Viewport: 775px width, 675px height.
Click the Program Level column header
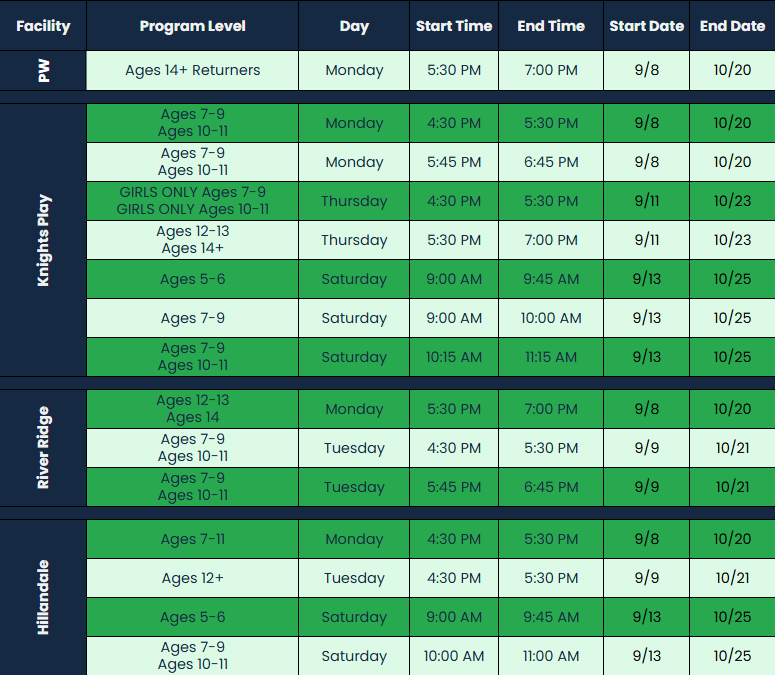click(x=192, y=26)
